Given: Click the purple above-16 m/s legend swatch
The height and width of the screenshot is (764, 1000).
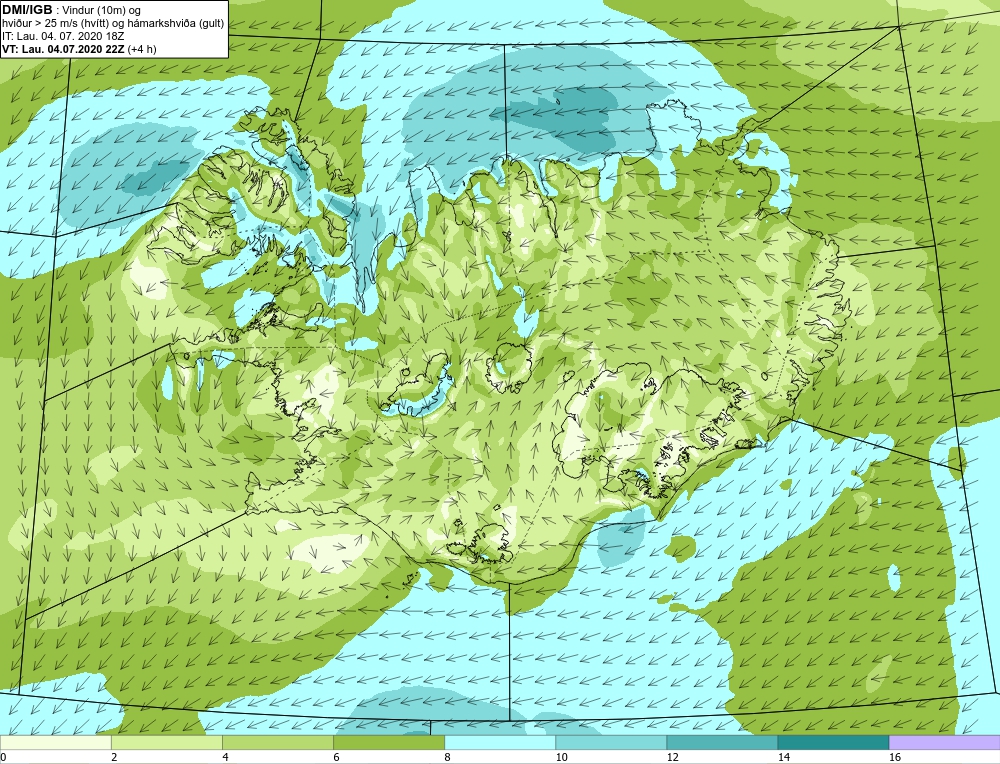Looking at the screenshot, I should coord(944,742).
